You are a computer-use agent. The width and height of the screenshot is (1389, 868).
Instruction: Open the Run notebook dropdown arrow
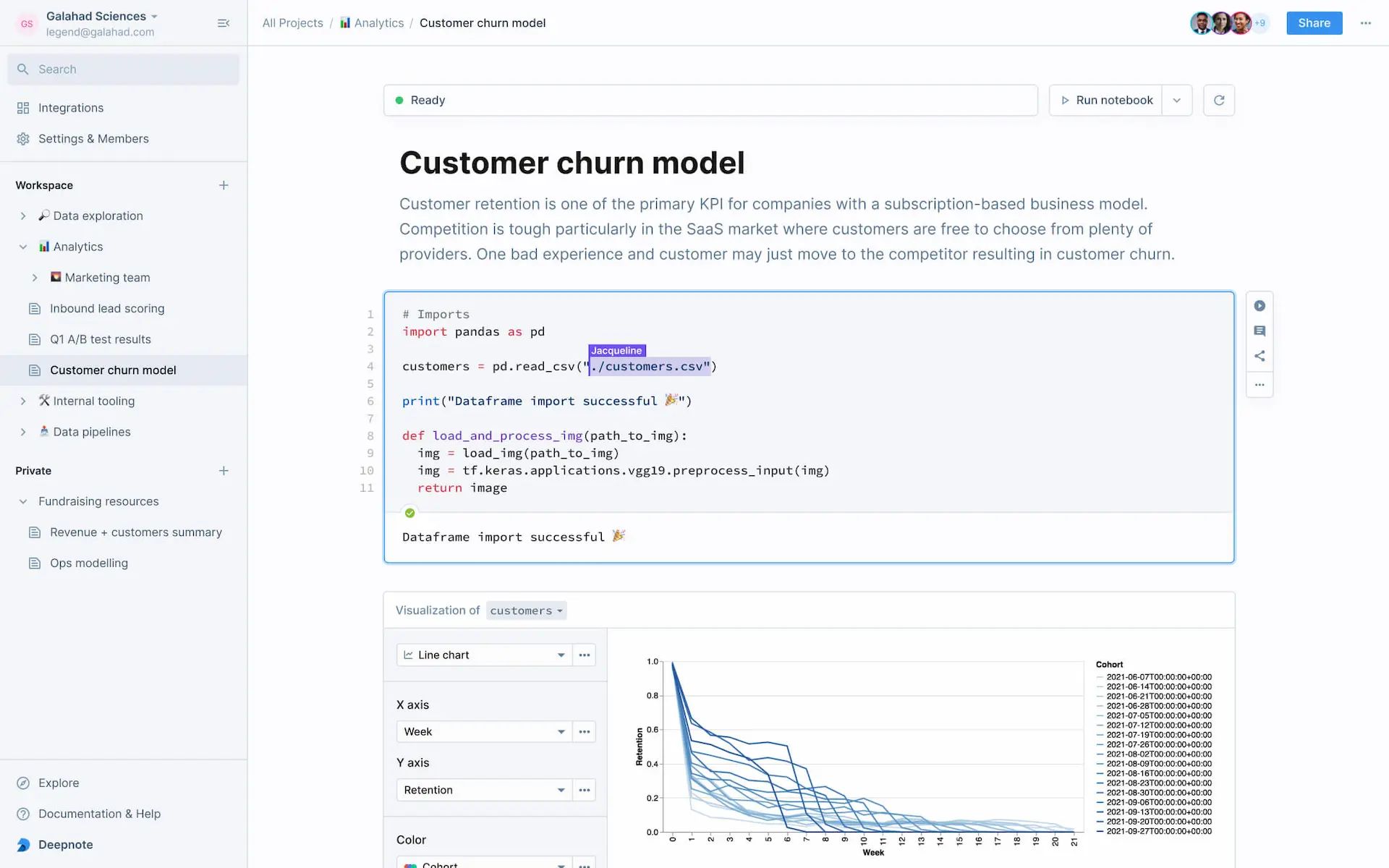pos(1177,100)
